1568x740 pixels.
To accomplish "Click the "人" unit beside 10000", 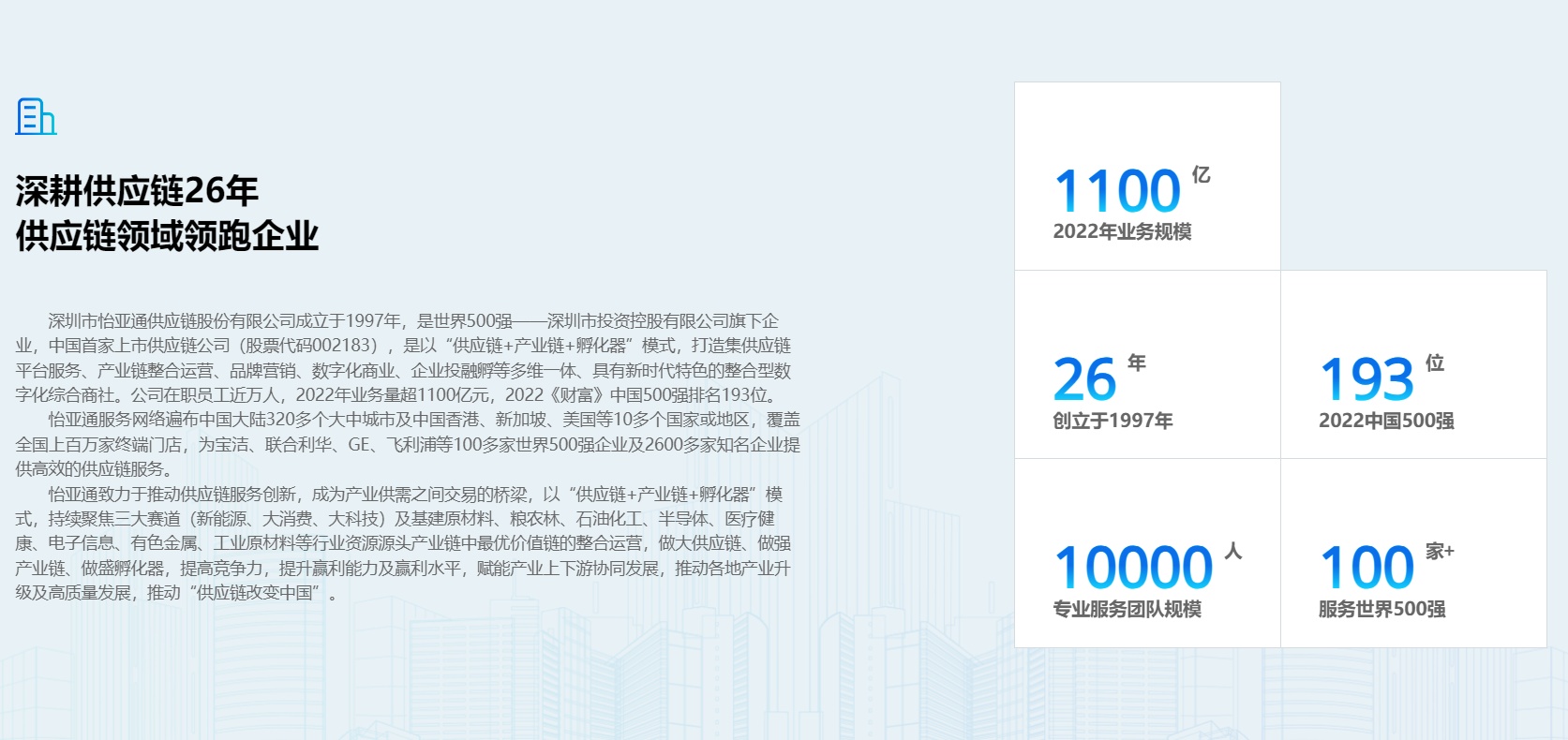I will pos(1233,551).
